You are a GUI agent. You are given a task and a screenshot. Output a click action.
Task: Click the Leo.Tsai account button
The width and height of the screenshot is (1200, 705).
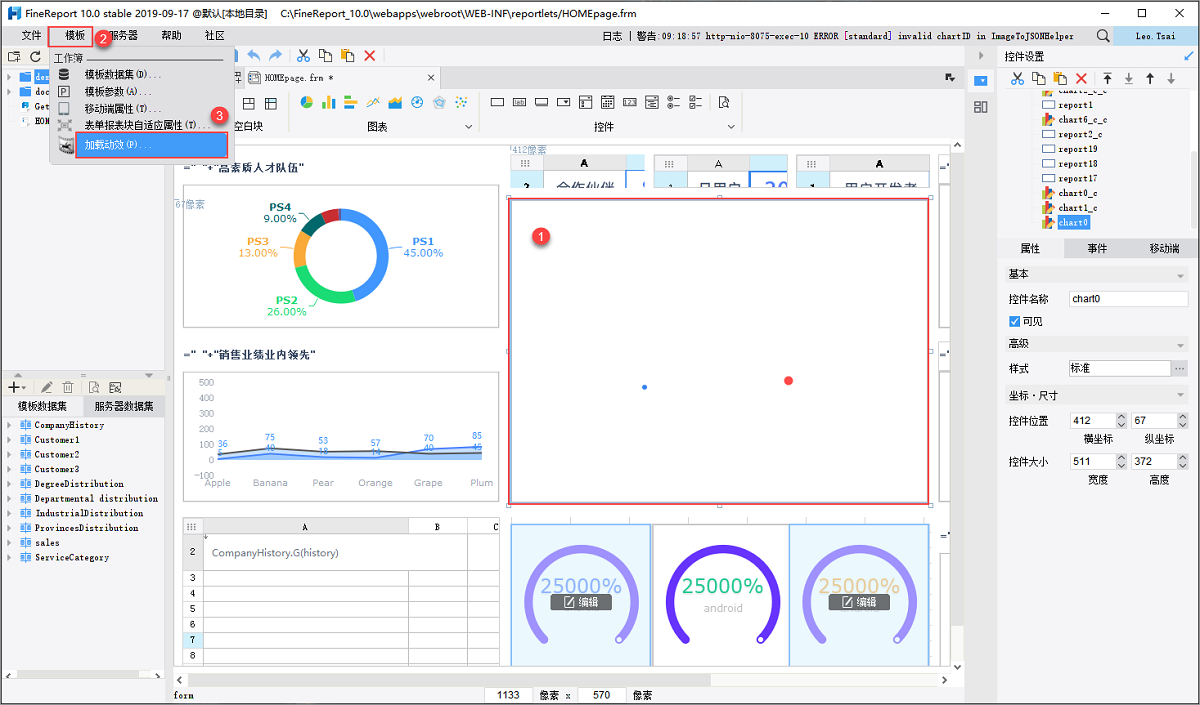pyautogui.click(x=1156, y=36)
